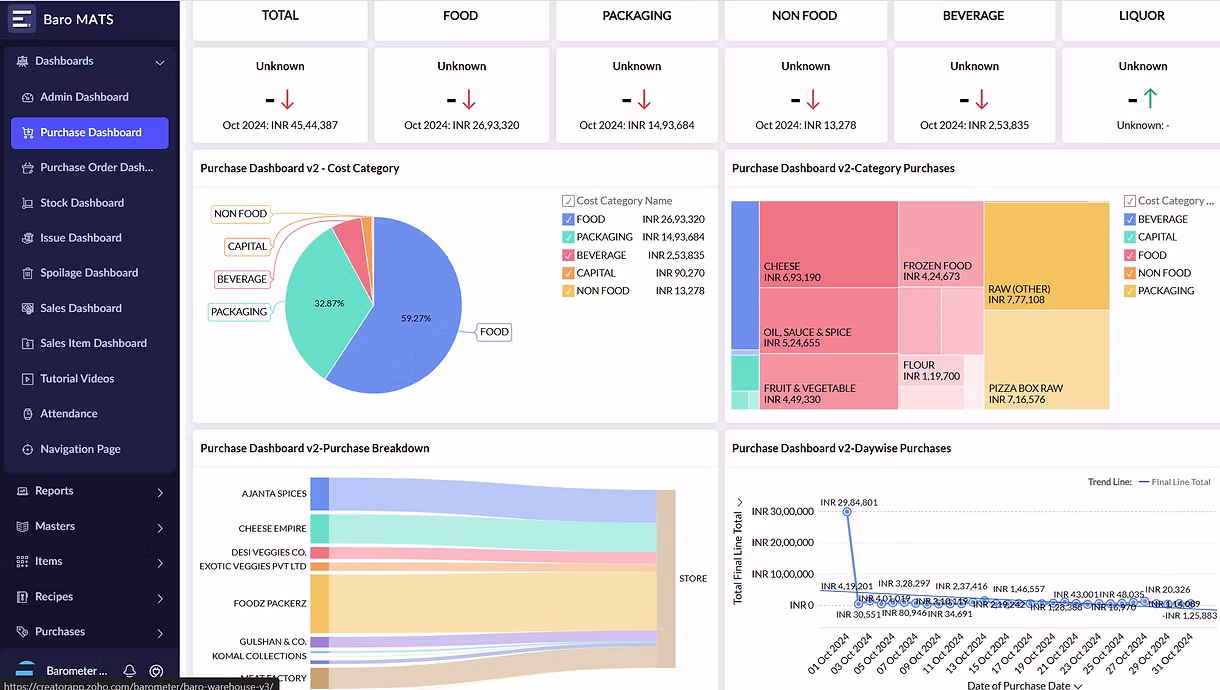Viewport: 1220px width, 690px height.
Task: Open the Total Final Line Total axis dropdown
Action: coord(738,502)
